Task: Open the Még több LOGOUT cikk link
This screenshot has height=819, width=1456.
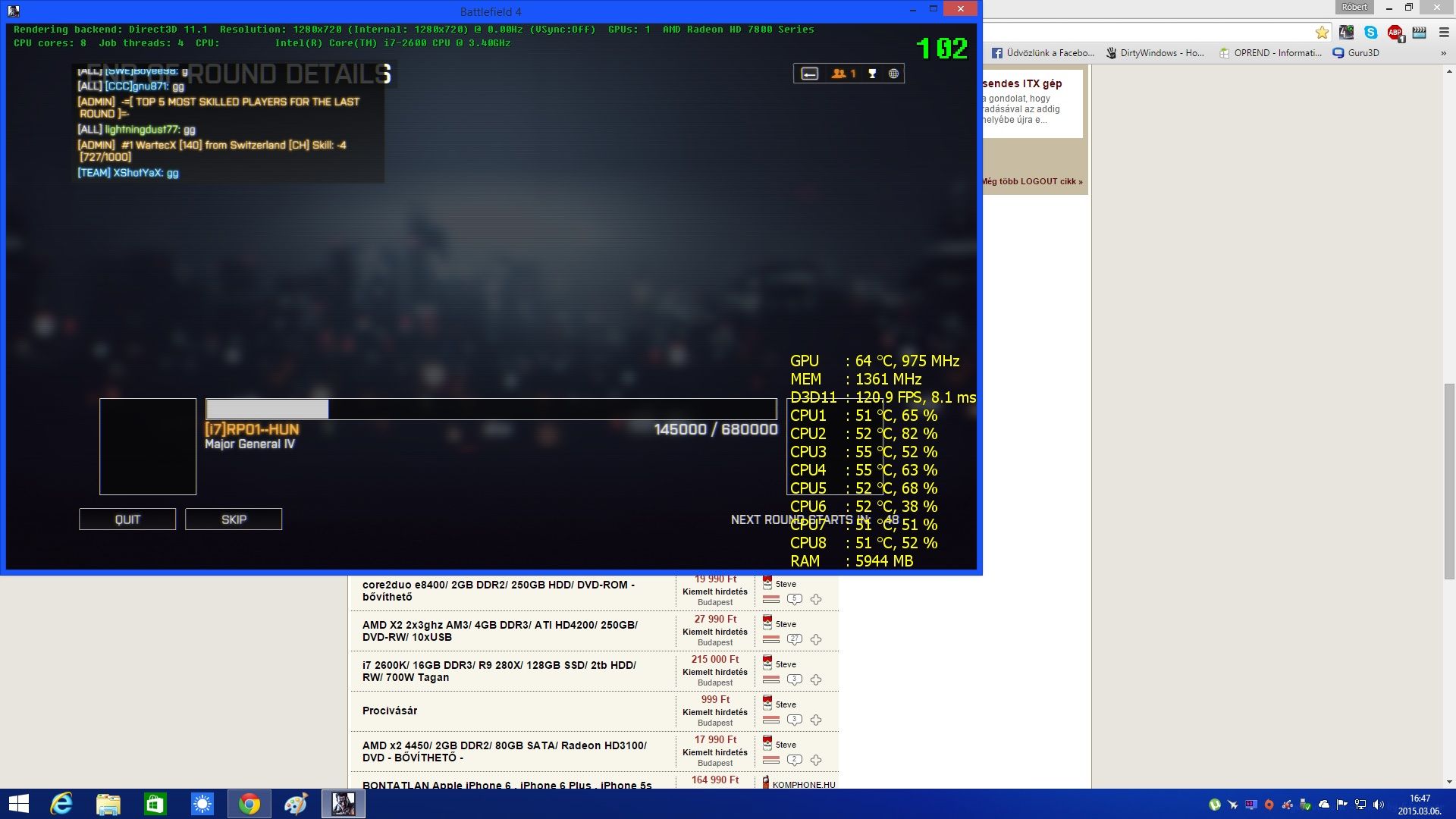Action: 1032,181
